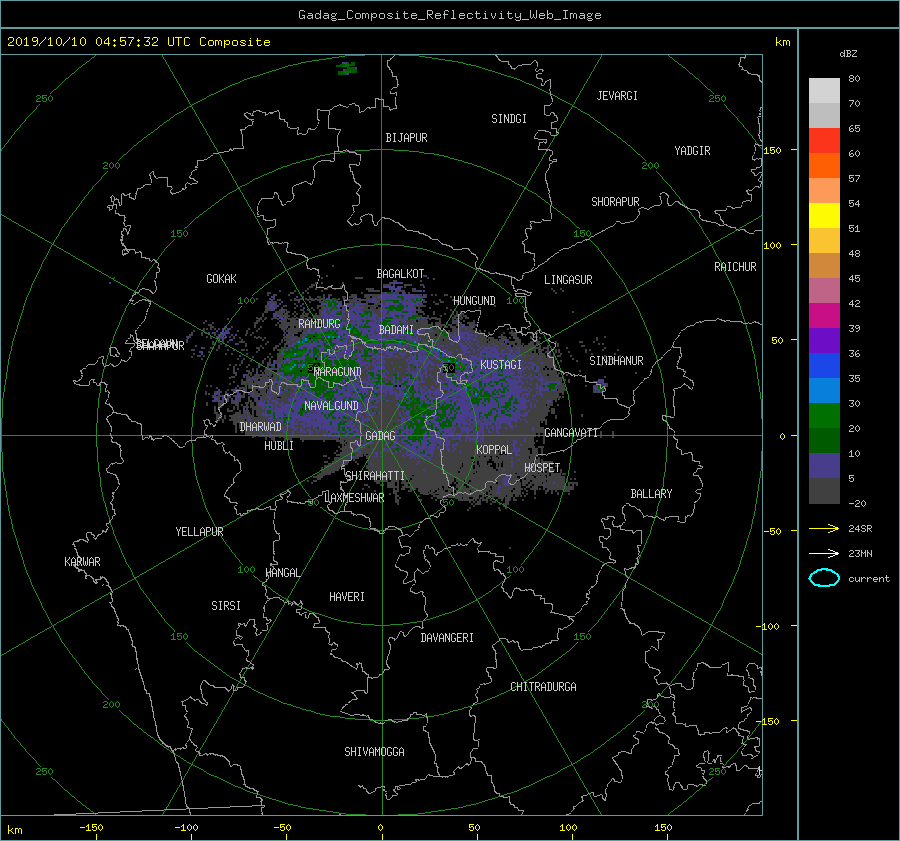Select the magenta 39-42 dBZ legend swatch

[x=824, y=315]
